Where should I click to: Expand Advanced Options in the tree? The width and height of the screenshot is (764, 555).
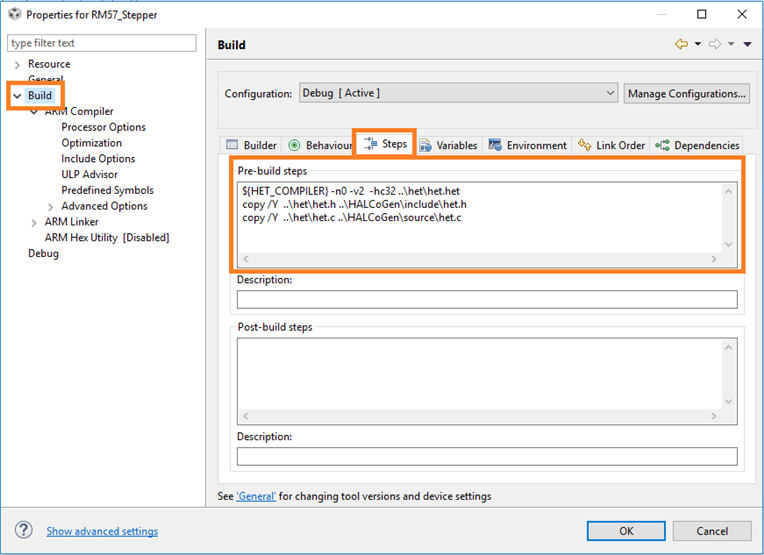[x=51, y=206]
